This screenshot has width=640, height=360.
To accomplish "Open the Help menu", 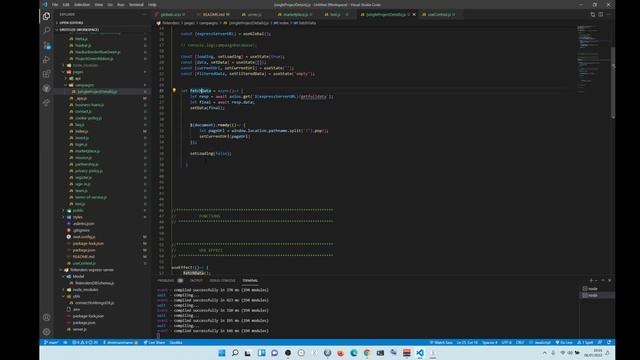I will [152, 4].
